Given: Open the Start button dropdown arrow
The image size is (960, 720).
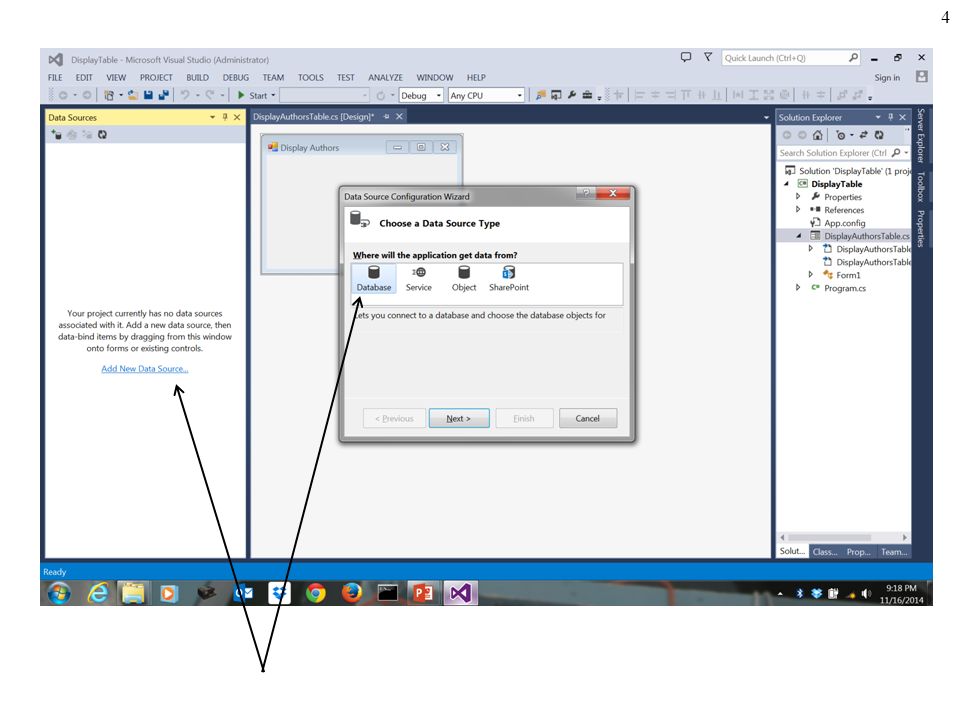Looking at the screenshot, I should [273, 96].
